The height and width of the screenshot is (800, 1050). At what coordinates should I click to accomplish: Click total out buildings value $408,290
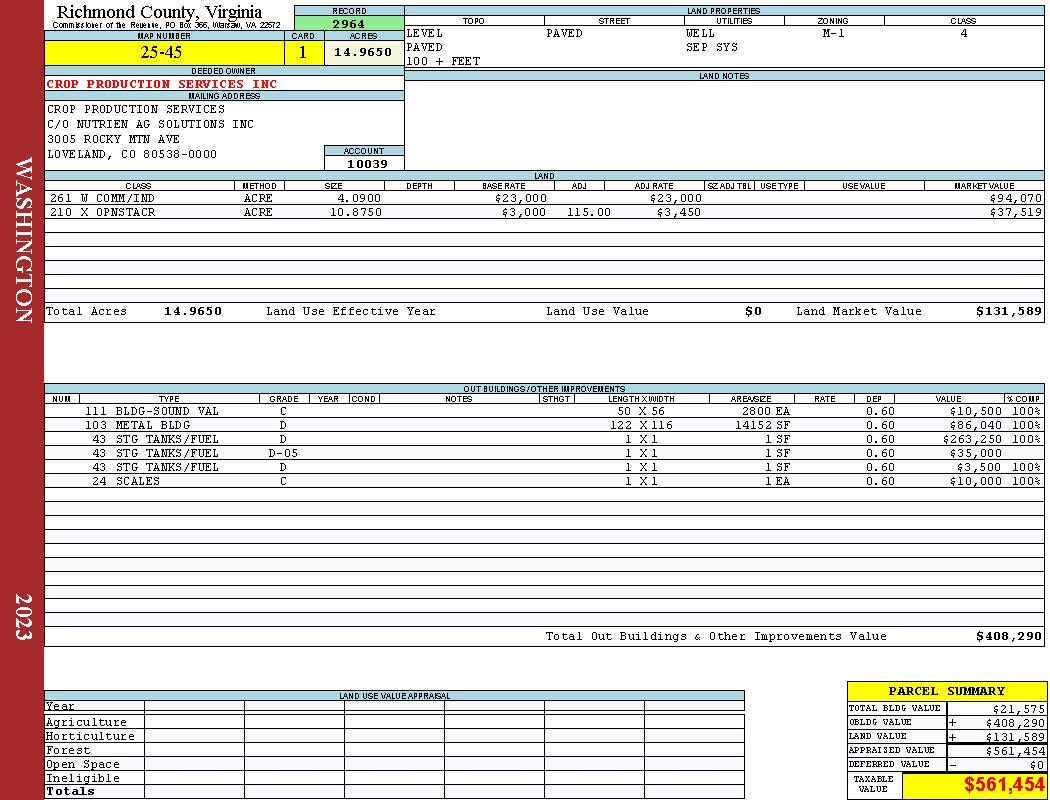pyautogui.click(x=1008, y=637)
